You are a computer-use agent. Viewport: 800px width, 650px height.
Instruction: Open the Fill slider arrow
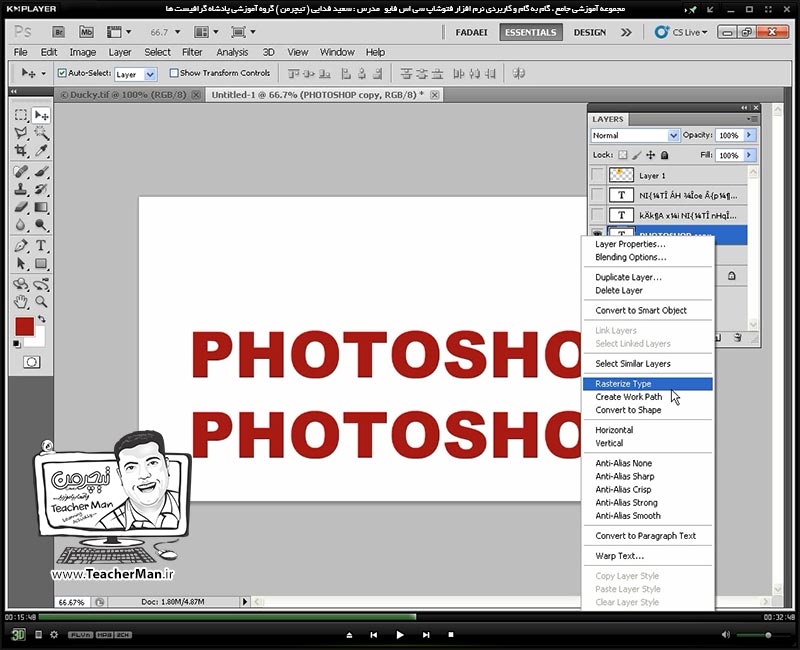coord(748,155)
